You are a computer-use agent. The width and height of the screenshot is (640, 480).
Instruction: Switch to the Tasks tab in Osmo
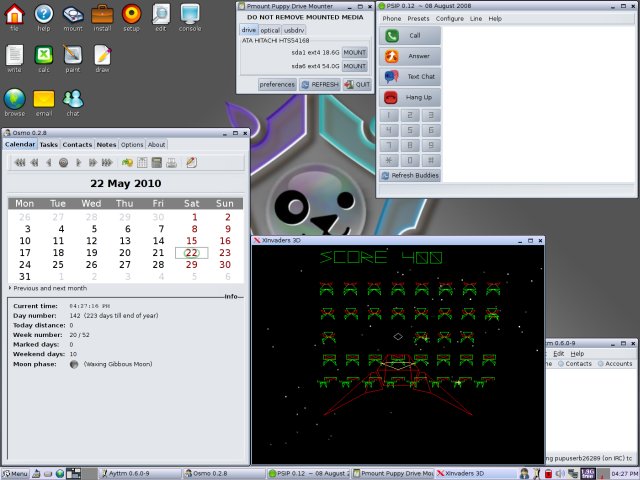click(x=49, y=144)
